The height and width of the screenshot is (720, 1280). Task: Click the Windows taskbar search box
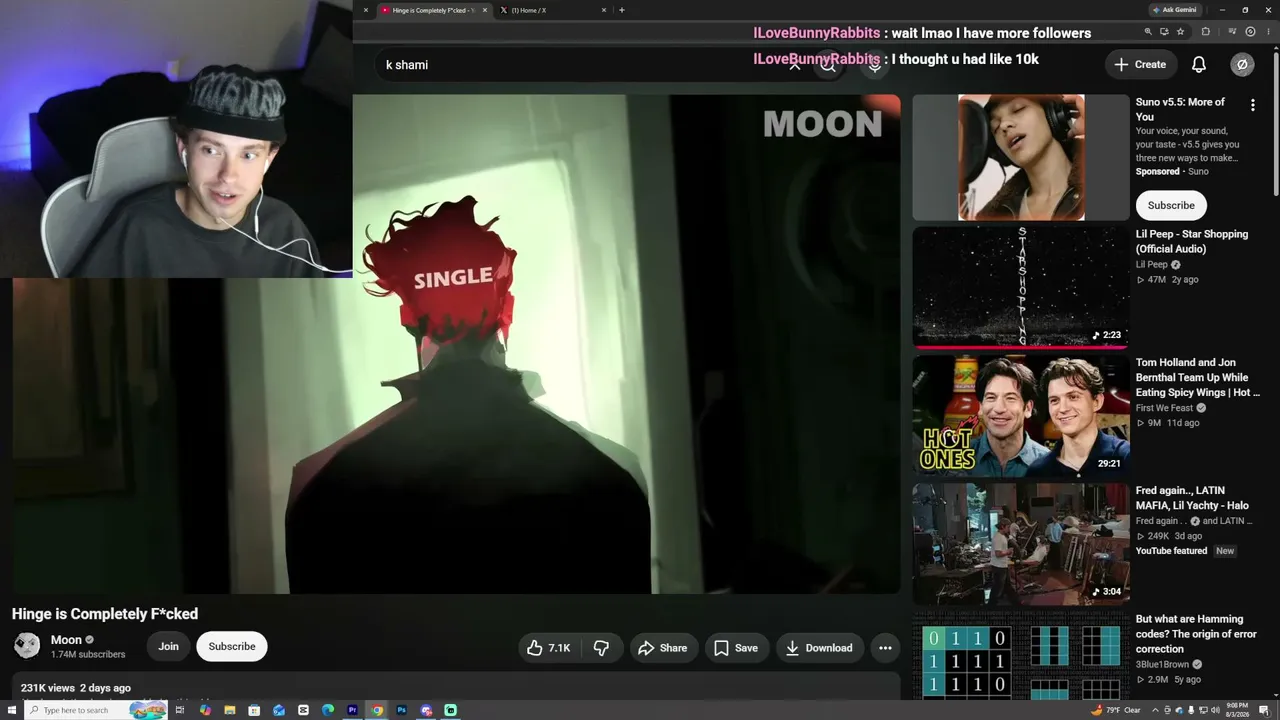pyautogui.click(x=94, y=710)
